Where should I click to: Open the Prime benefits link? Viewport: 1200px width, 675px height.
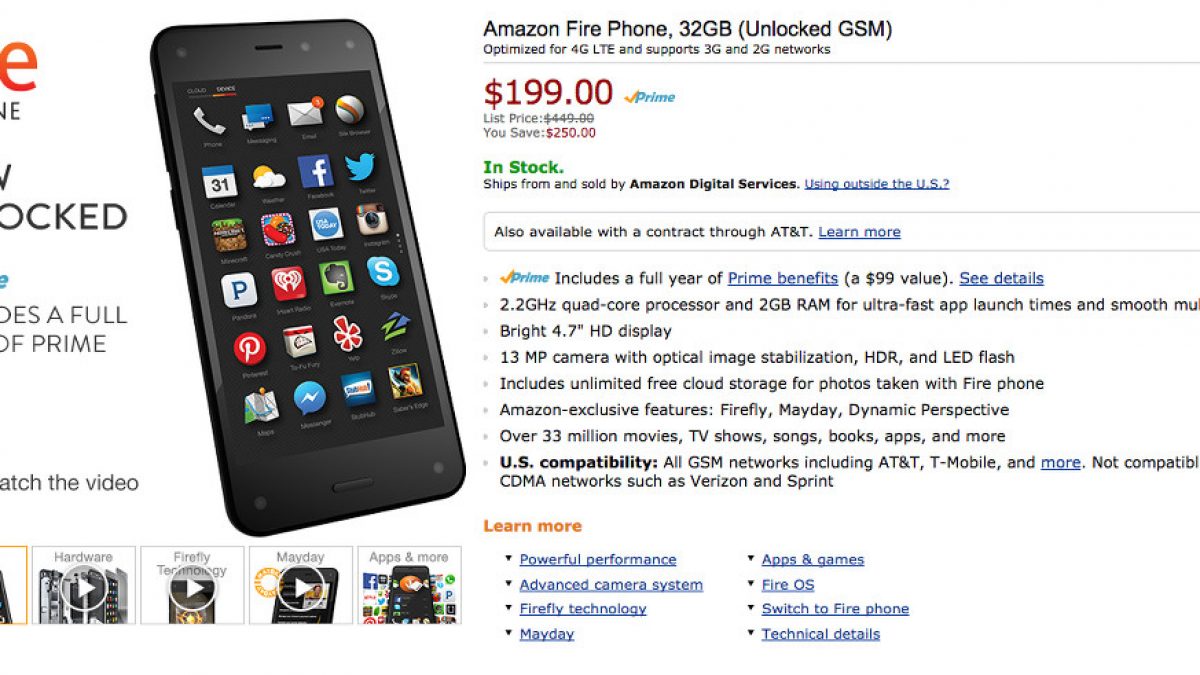click(783, 279)
